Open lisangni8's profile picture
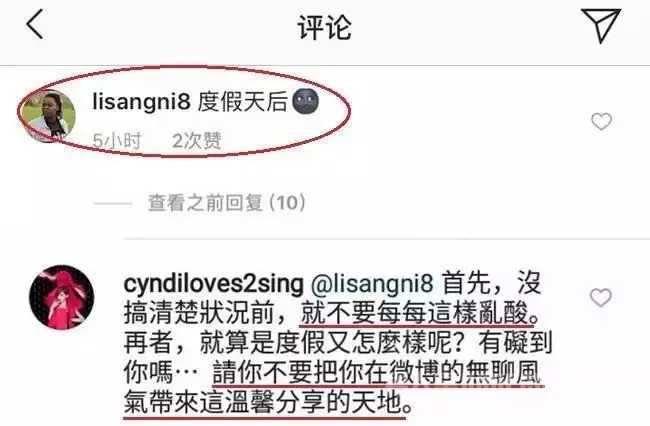650x426 pixels. coord(49,116)
